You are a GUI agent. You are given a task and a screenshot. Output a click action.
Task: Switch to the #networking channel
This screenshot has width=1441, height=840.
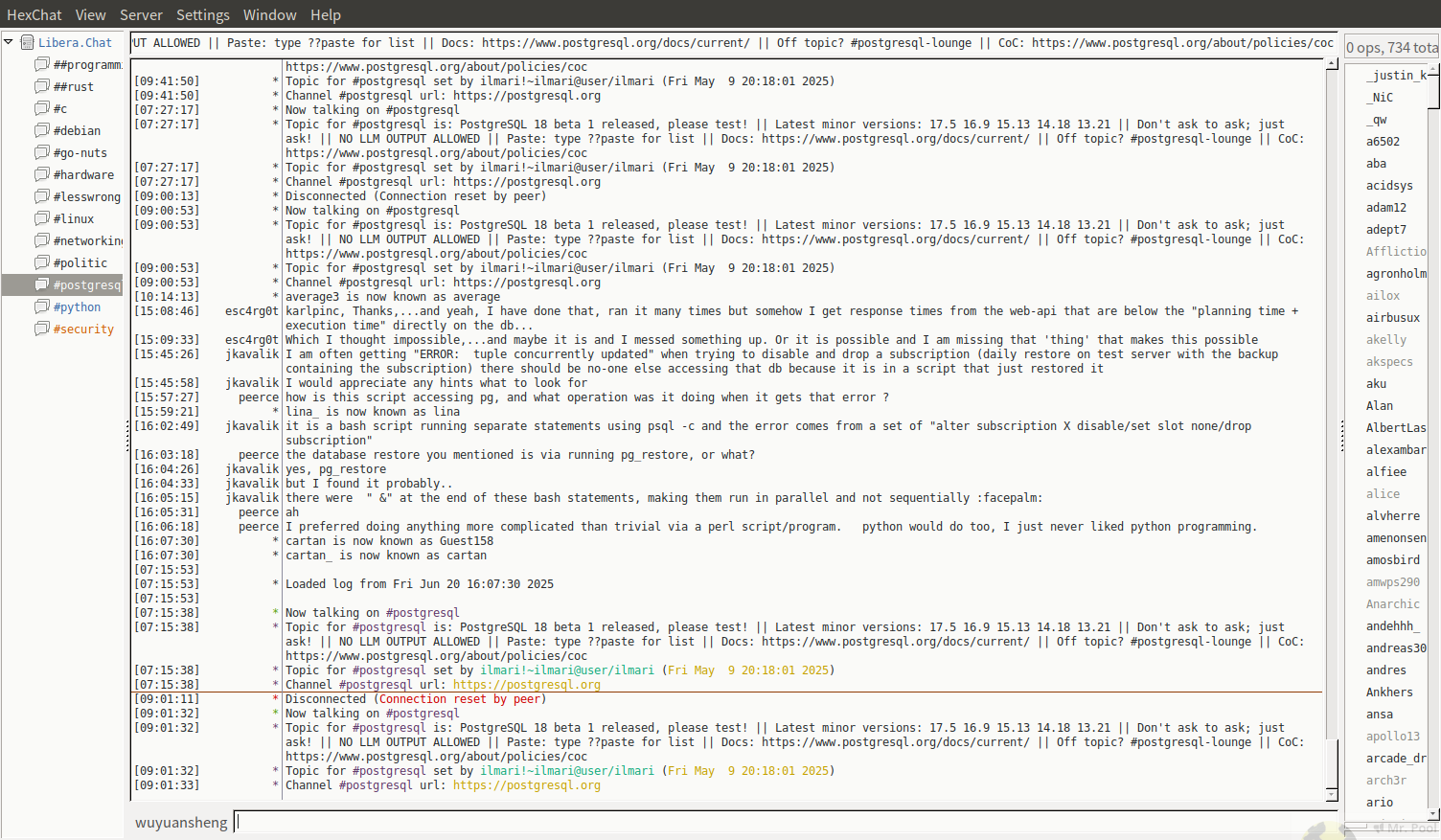pyautogui.click(x=87, y=240)
